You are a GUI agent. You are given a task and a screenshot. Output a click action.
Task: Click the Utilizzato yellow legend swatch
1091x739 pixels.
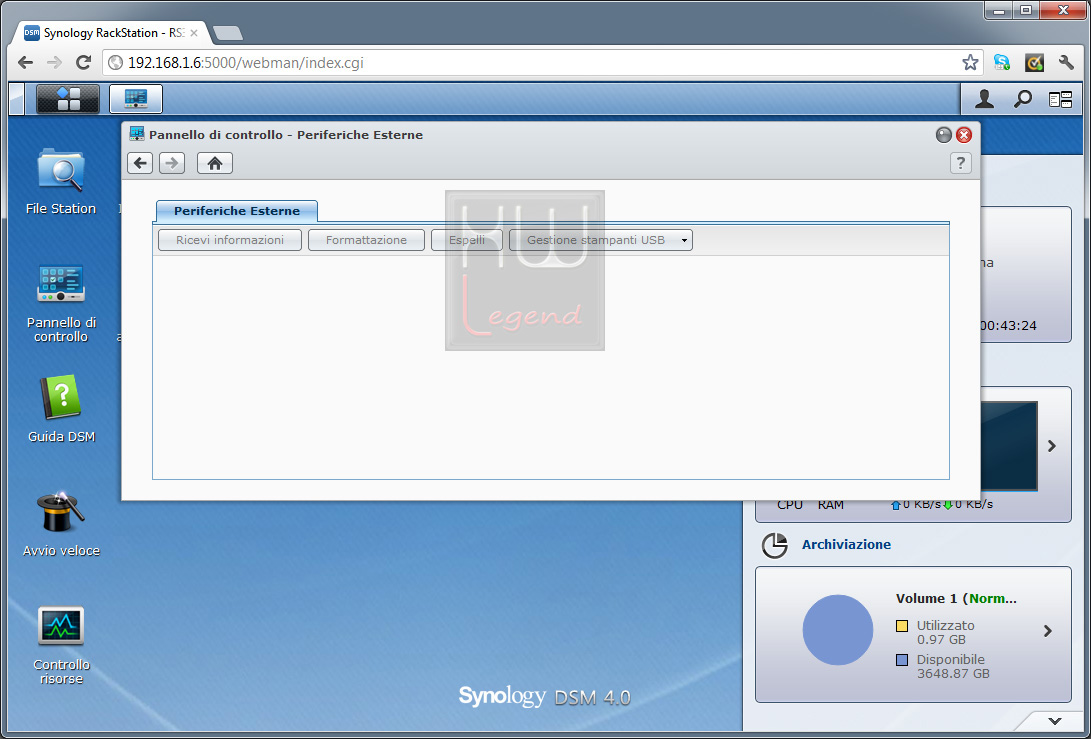click(902, 626)
